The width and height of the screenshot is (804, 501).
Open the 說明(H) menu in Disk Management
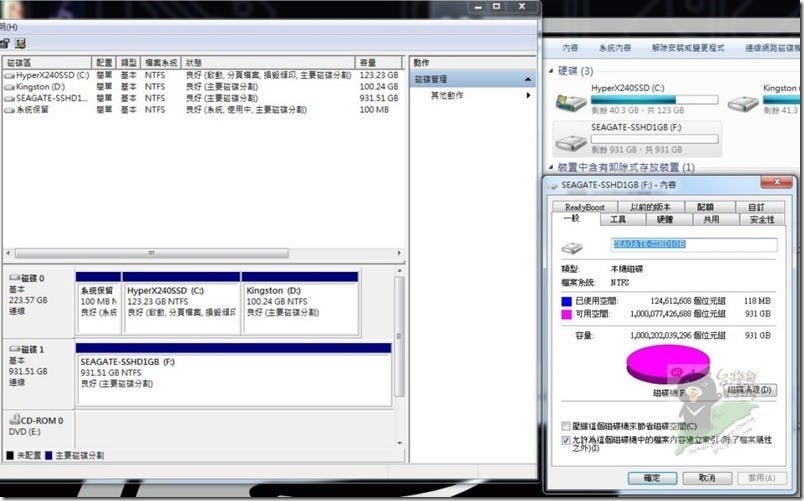pos(9,27)
